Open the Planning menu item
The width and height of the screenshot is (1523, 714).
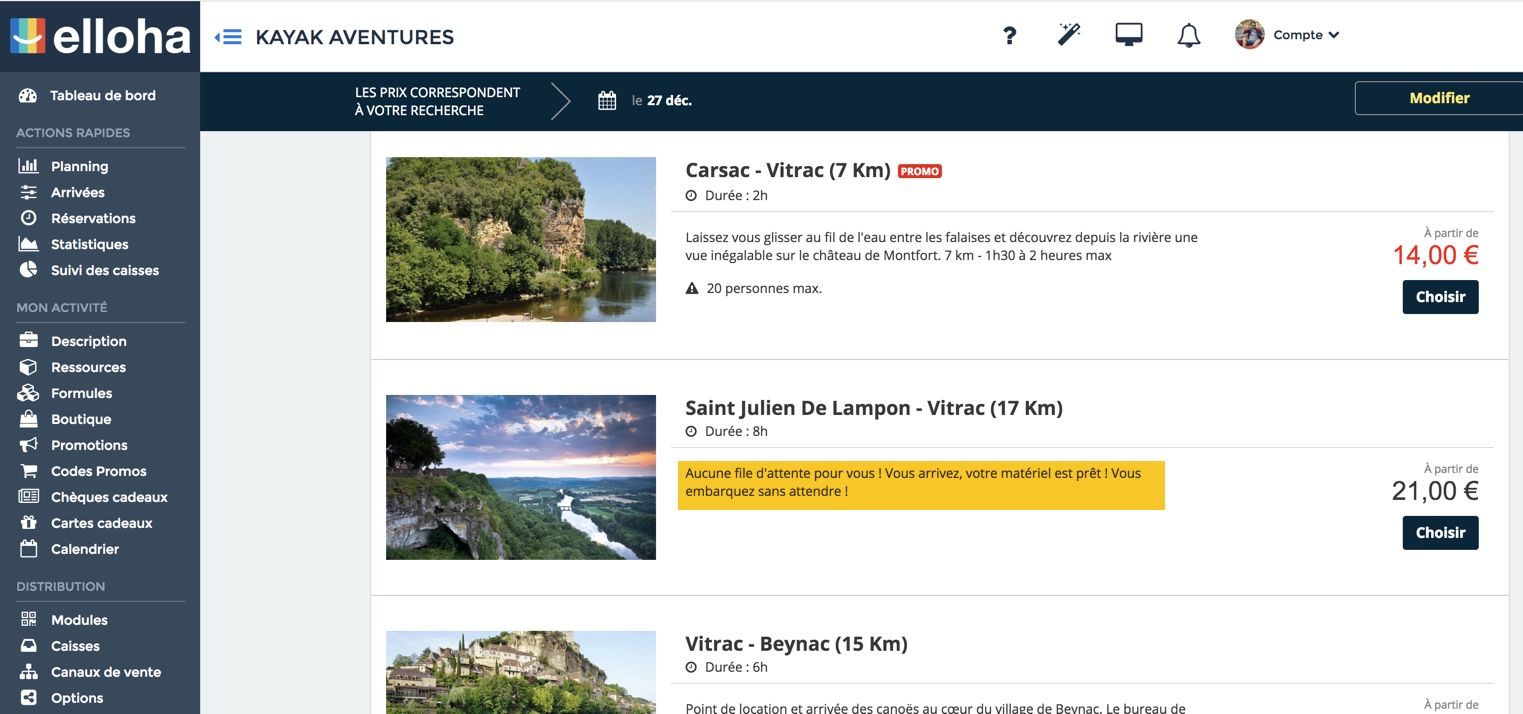pyautogui.click(x=79, y=167)
